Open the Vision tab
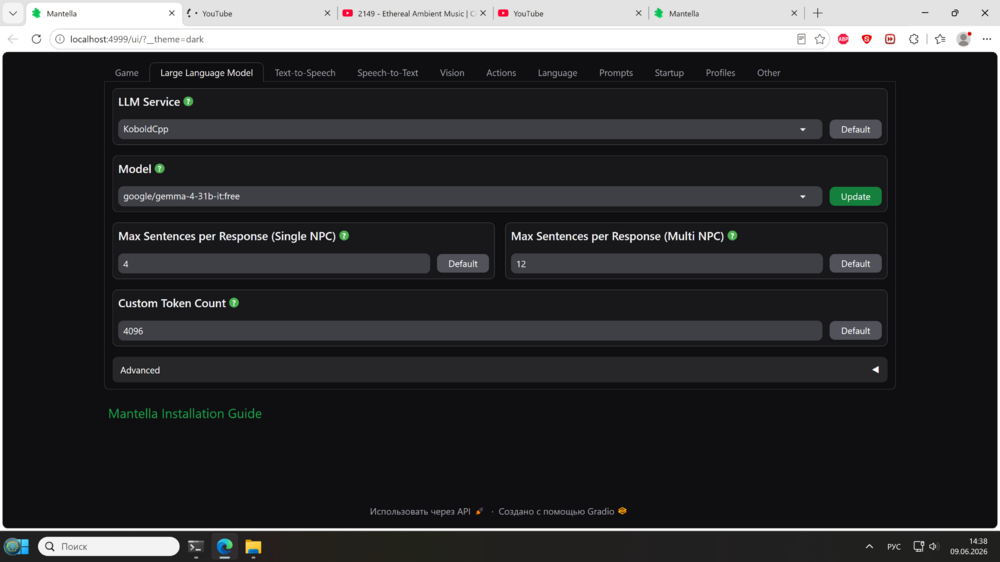 (x=452, y=73)
